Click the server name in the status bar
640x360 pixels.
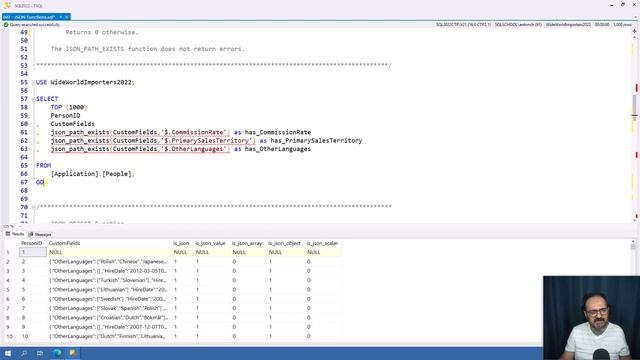point(463,25)
